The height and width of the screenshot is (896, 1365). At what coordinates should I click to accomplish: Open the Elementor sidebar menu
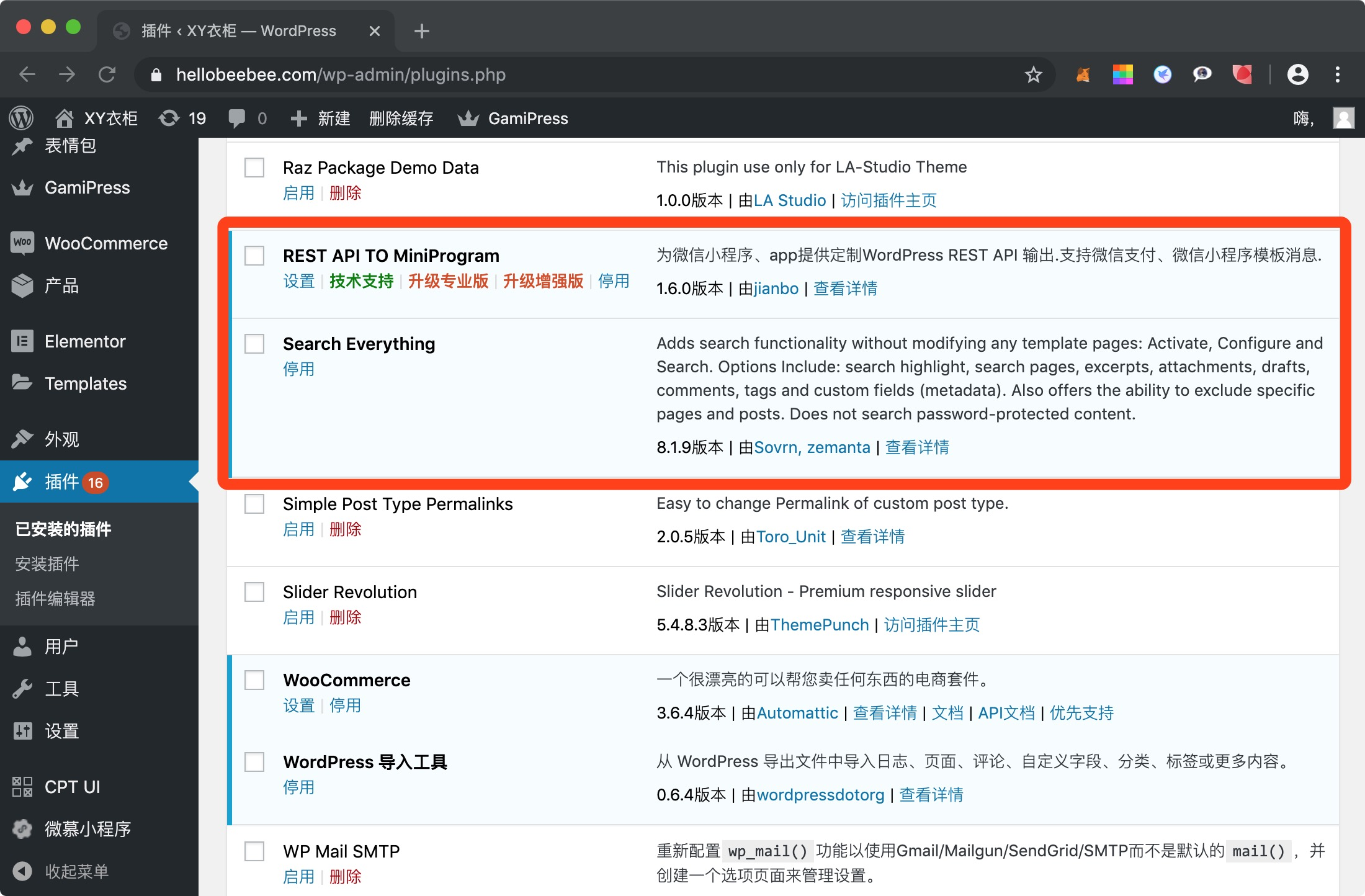[85, 341]
